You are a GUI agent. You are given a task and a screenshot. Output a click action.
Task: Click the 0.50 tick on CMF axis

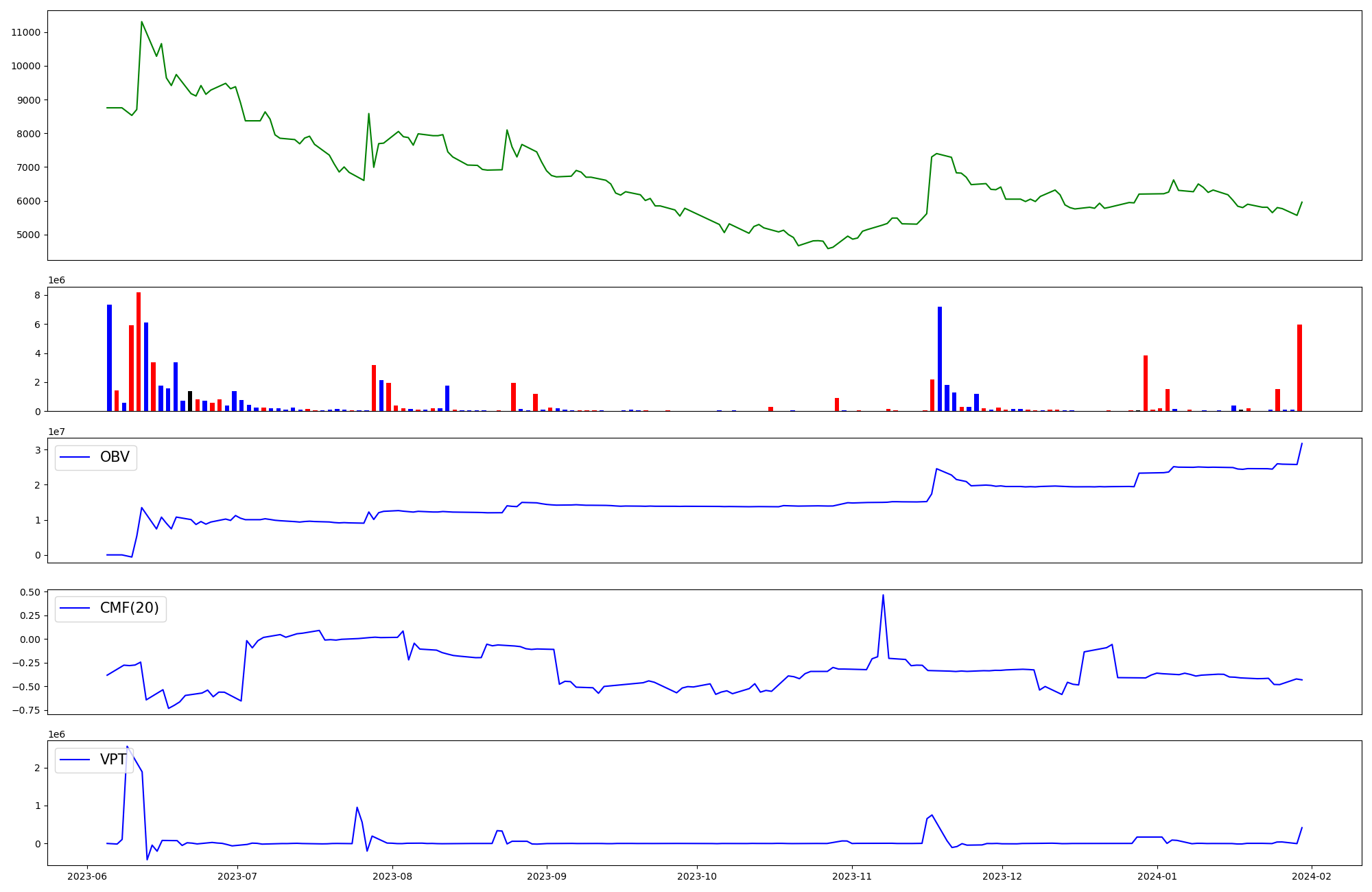point(30,592)
